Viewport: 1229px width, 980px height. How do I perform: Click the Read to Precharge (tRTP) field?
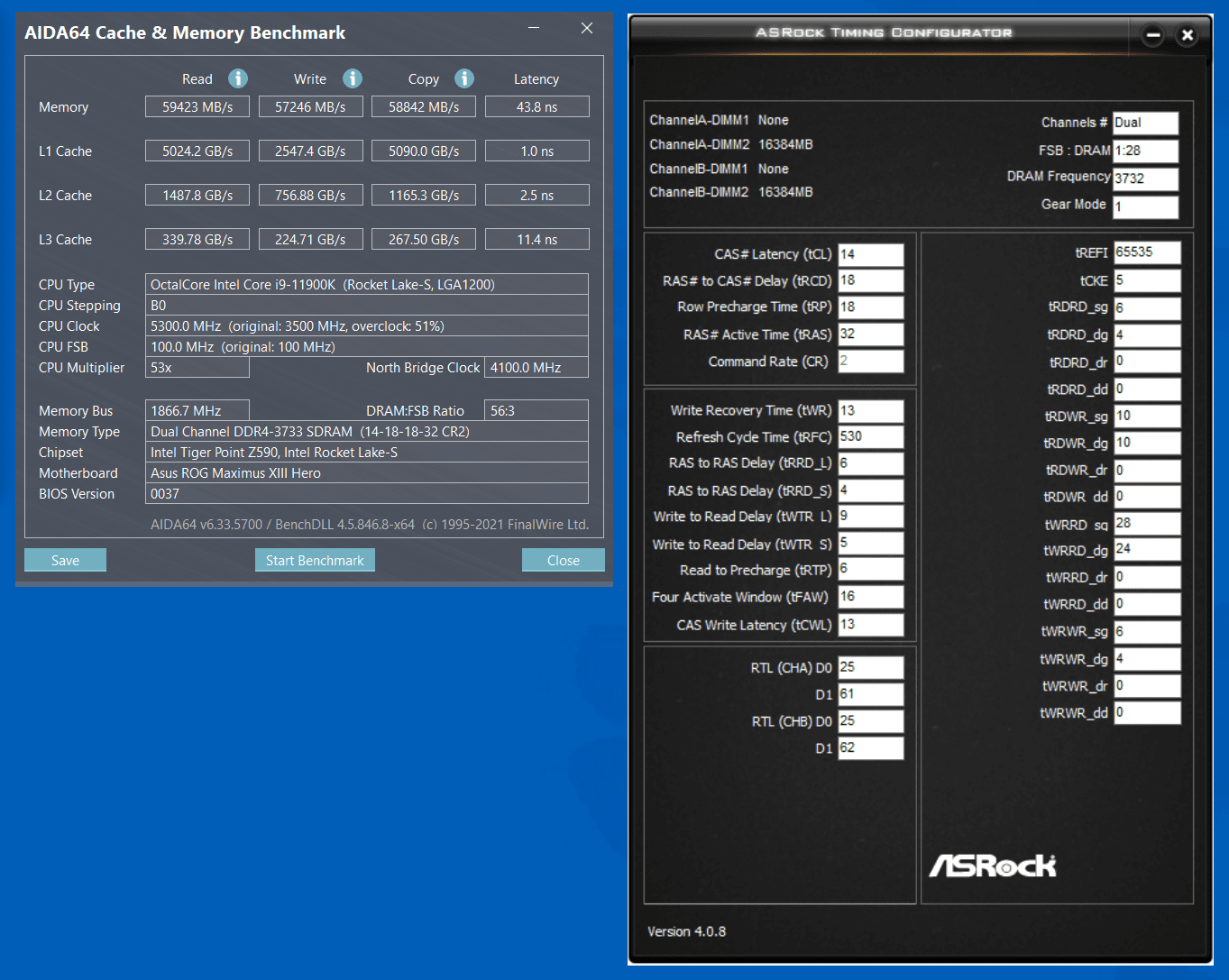click(x=871, y=569)
